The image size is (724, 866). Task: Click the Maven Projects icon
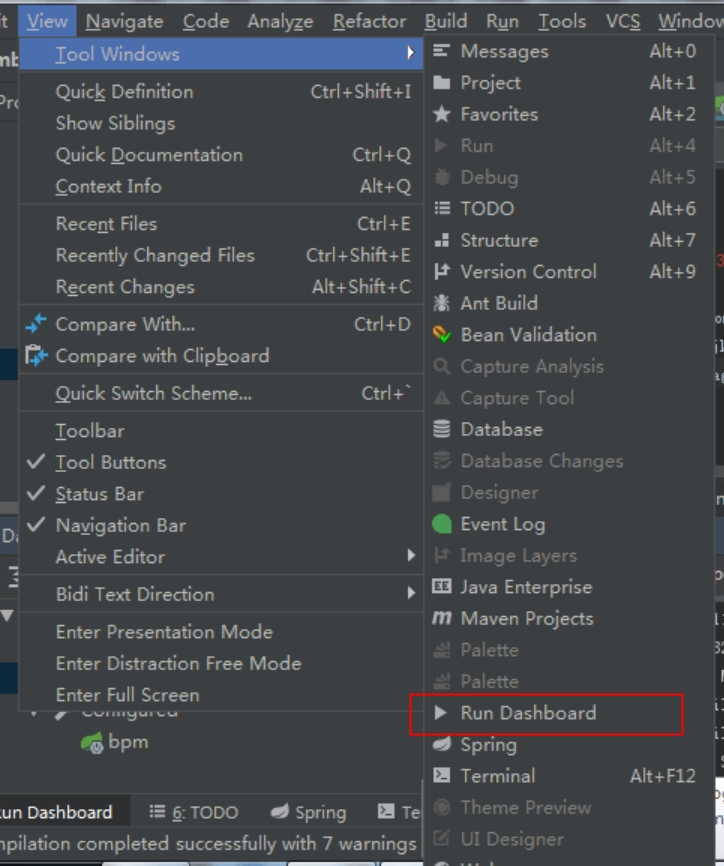[x=441, y=619]
